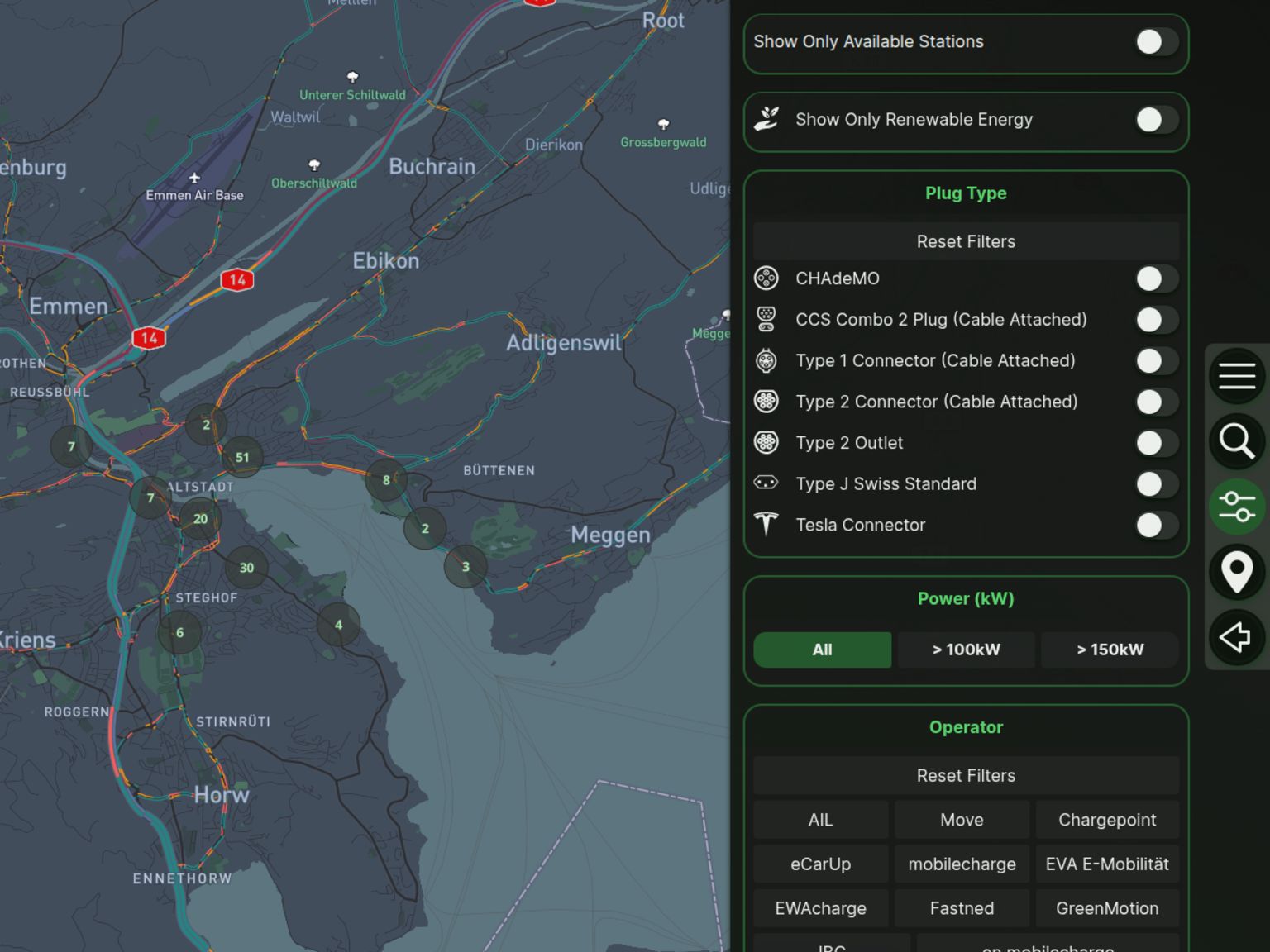Click the Type 2 Connector cable icon
The width and height of the screenshot is (1270, 952).
tap(766, 402)
